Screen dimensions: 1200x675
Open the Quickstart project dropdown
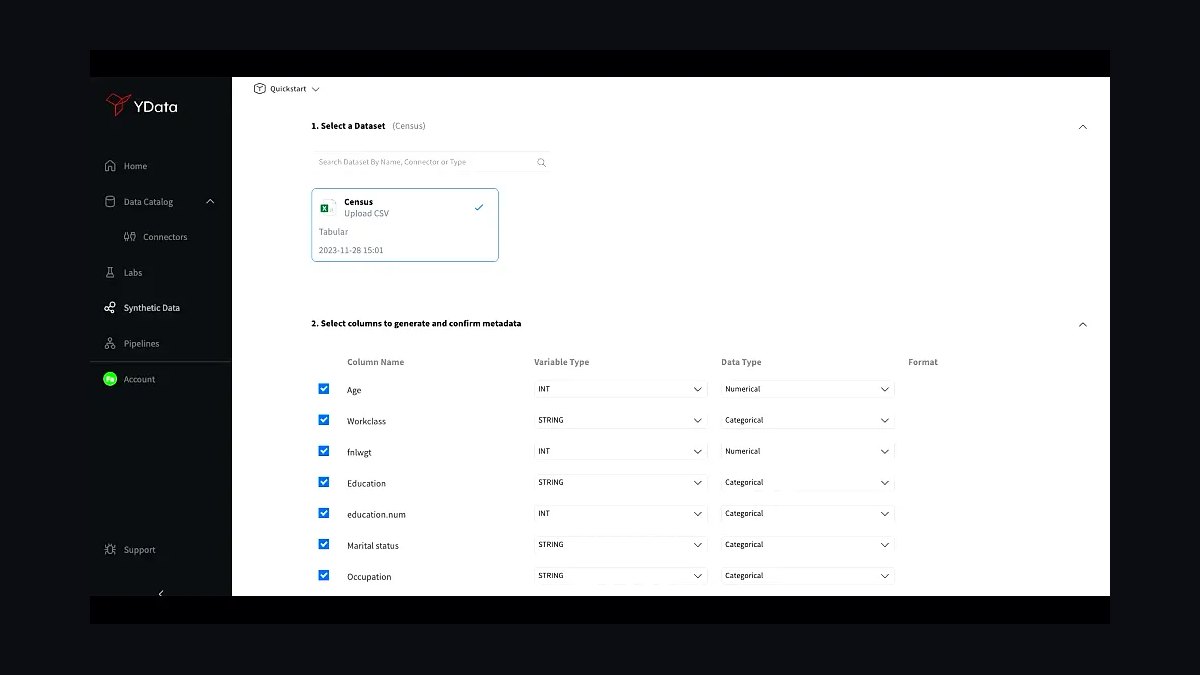click(x=287, y=89)
